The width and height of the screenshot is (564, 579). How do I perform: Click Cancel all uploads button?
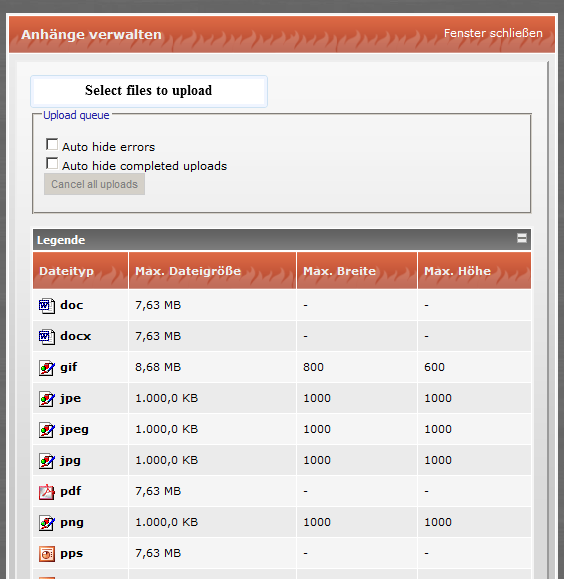pyautogui.click(x=95, y=184)
